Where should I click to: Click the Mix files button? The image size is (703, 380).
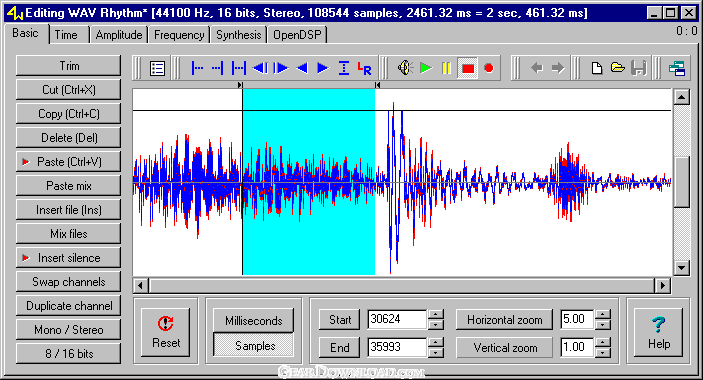click(69, 233)
